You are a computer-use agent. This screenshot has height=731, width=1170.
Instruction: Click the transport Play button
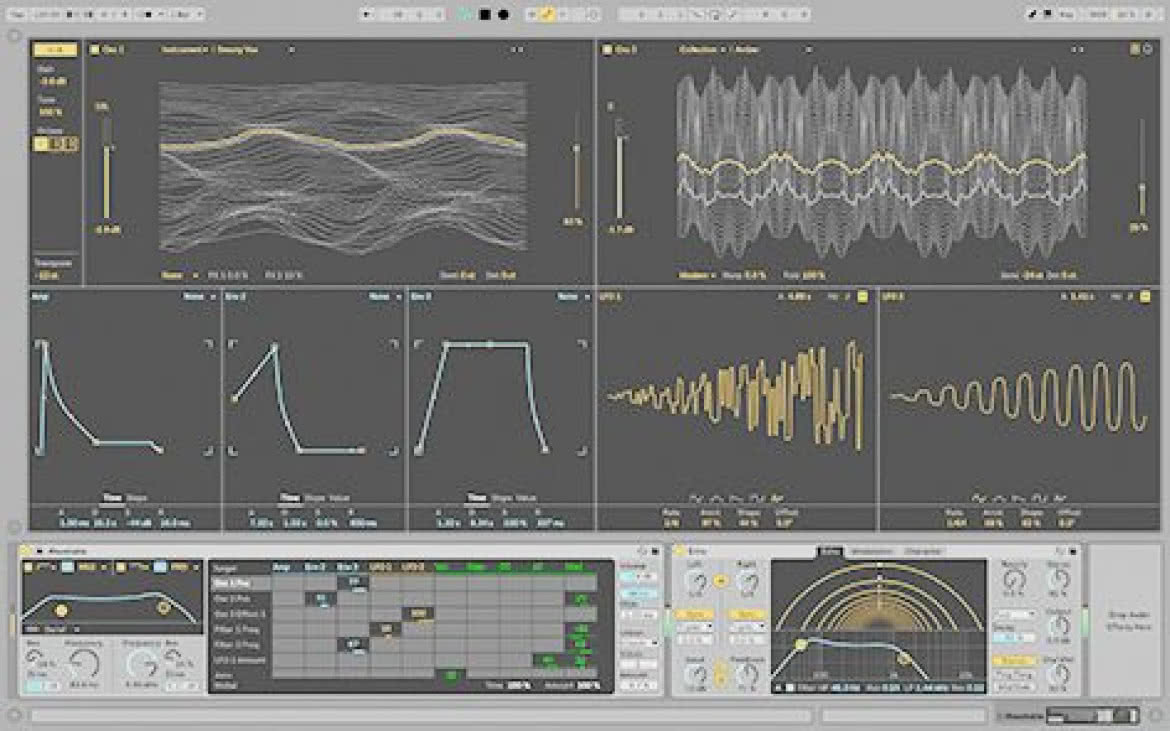[466, 14]
